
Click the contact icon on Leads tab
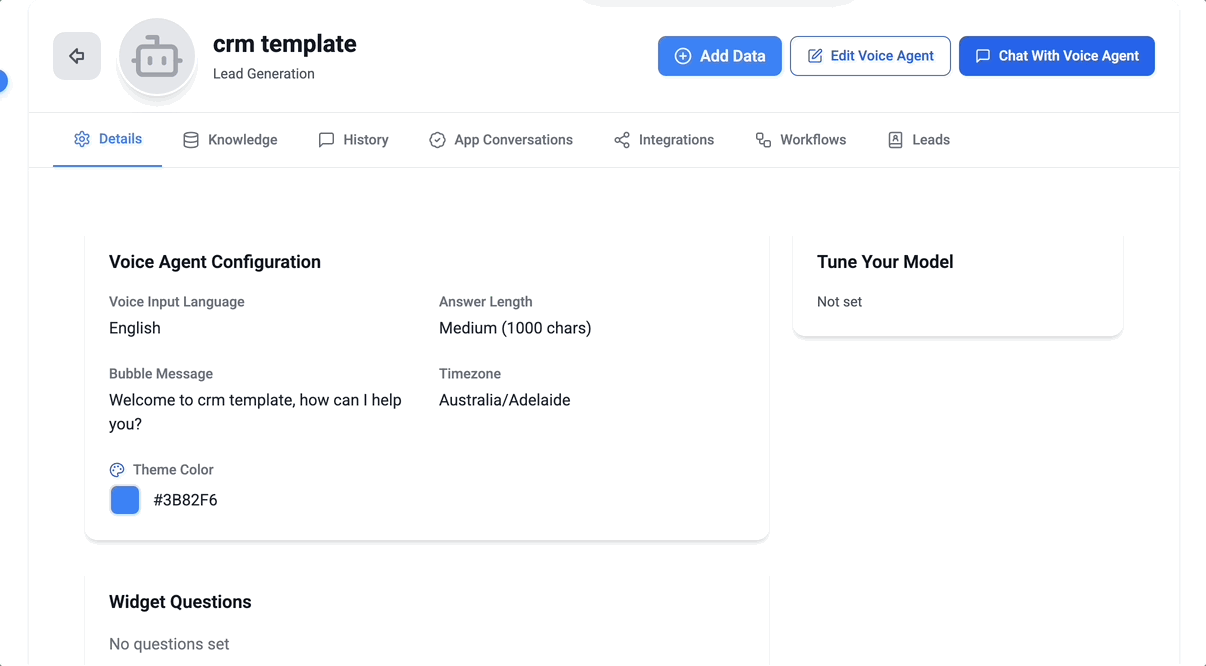coord(895,140)
